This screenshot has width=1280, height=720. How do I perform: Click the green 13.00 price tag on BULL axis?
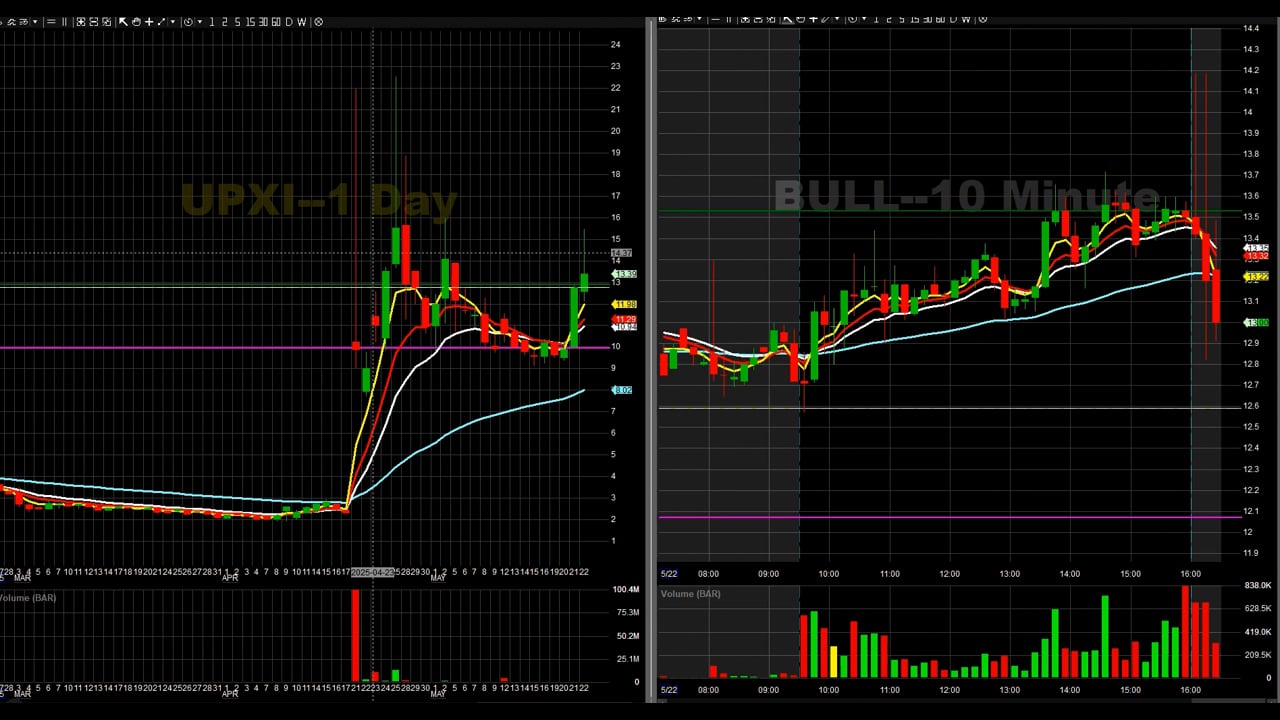point(1256,322)
